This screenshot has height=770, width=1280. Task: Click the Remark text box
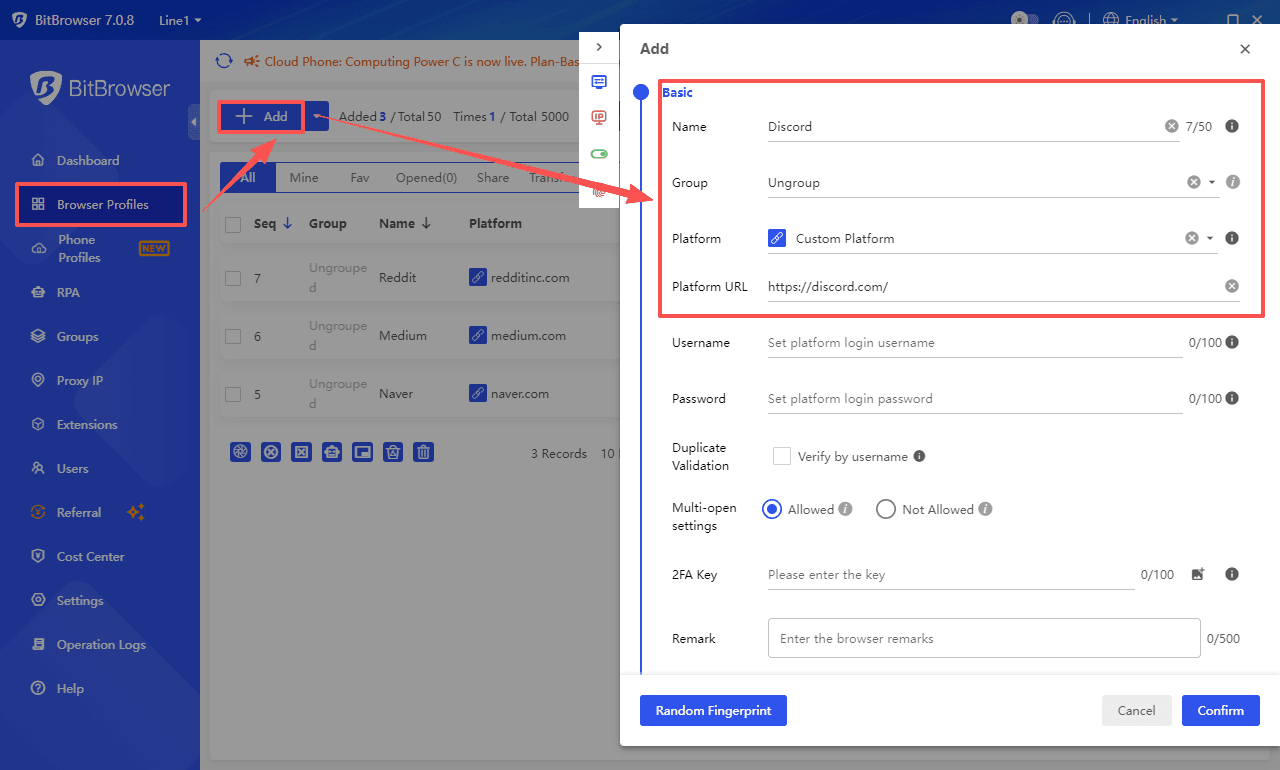983,638
